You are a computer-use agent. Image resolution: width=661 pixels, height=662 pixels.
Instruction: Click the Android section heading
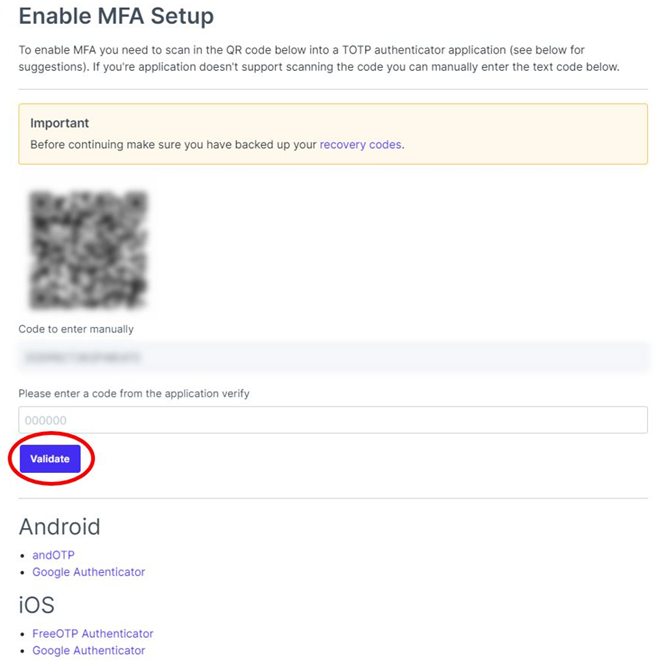click(x=60, y=526)
